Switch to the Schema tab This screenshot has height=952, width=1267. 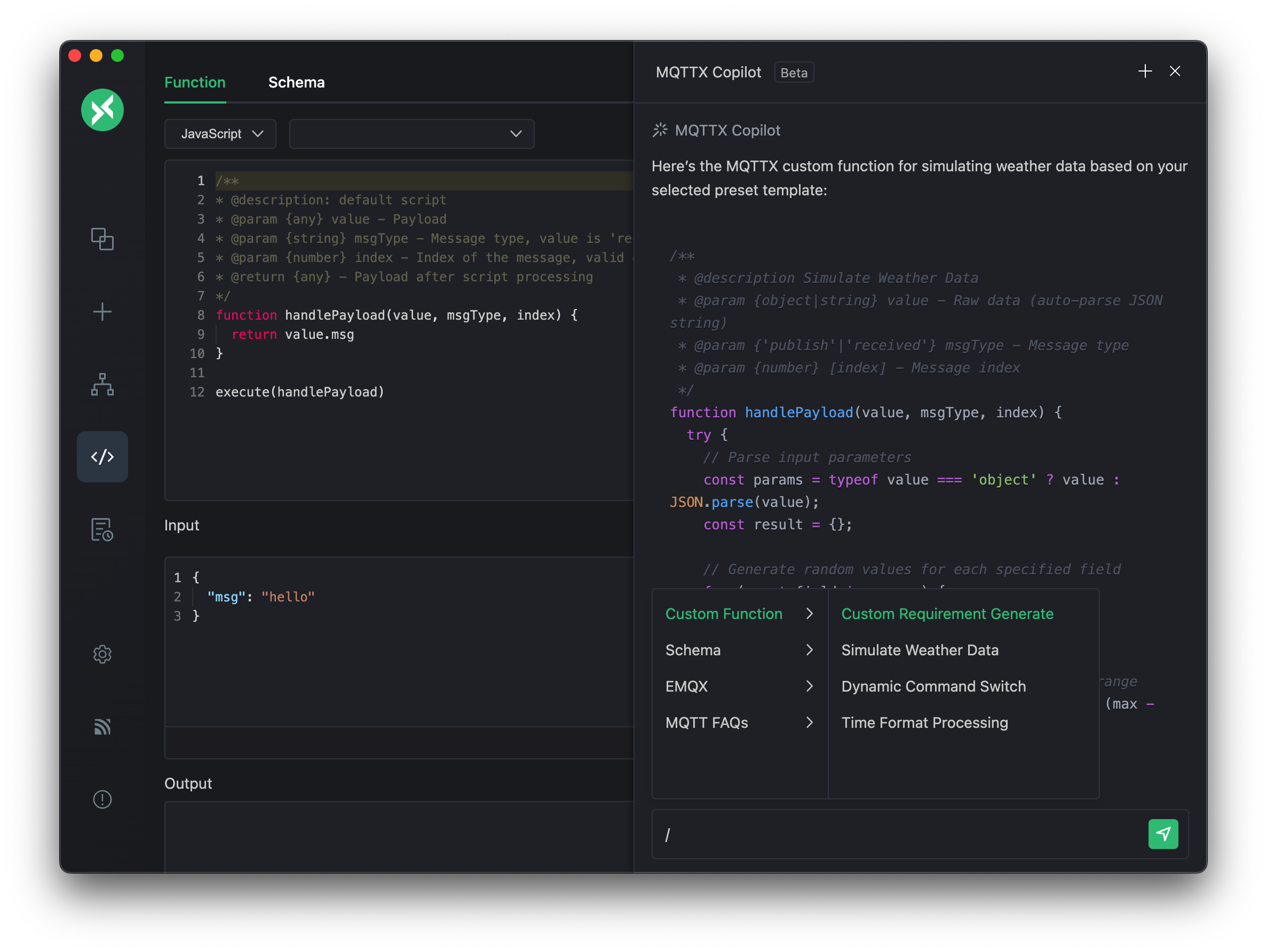(296, 83)
